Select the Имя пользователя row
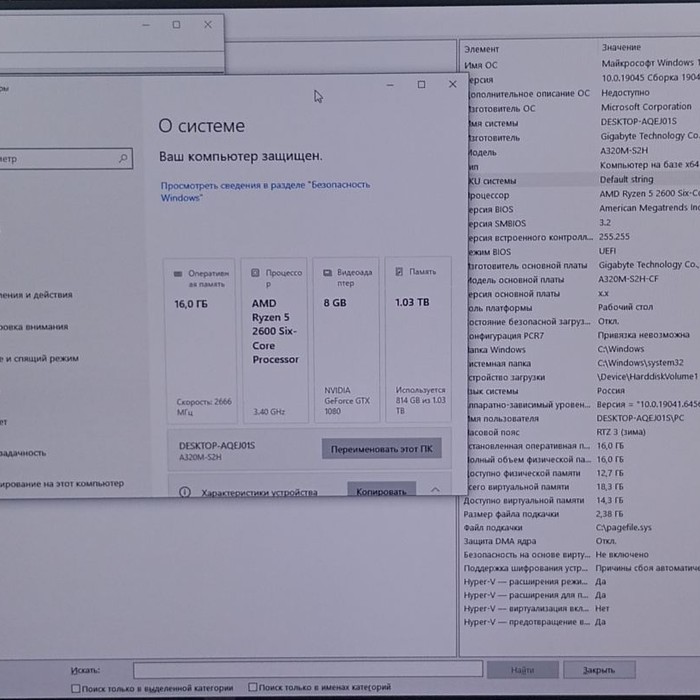The height and width of the screenshot is (700, 700). pyautogui.click(x=583, y=418)
